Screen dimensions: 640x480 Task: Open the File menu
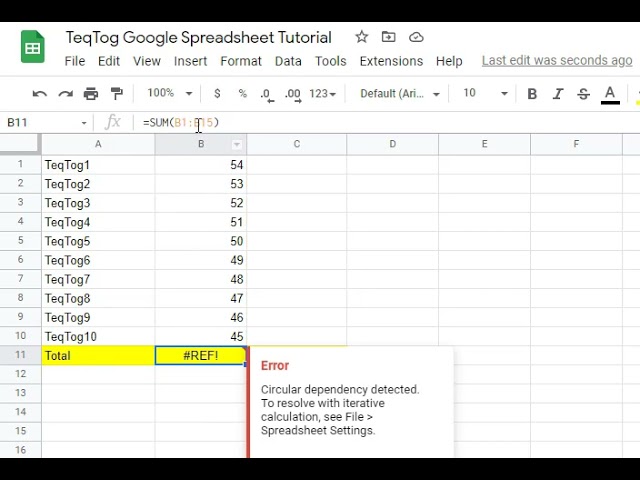[x=75, y=61]
